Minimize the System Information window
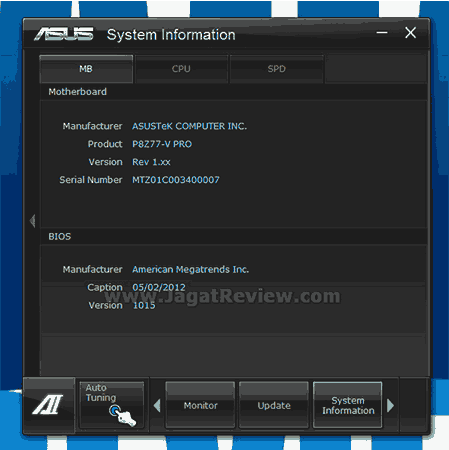The width and height of the screenshot is (449, 450). coord(382,33)
